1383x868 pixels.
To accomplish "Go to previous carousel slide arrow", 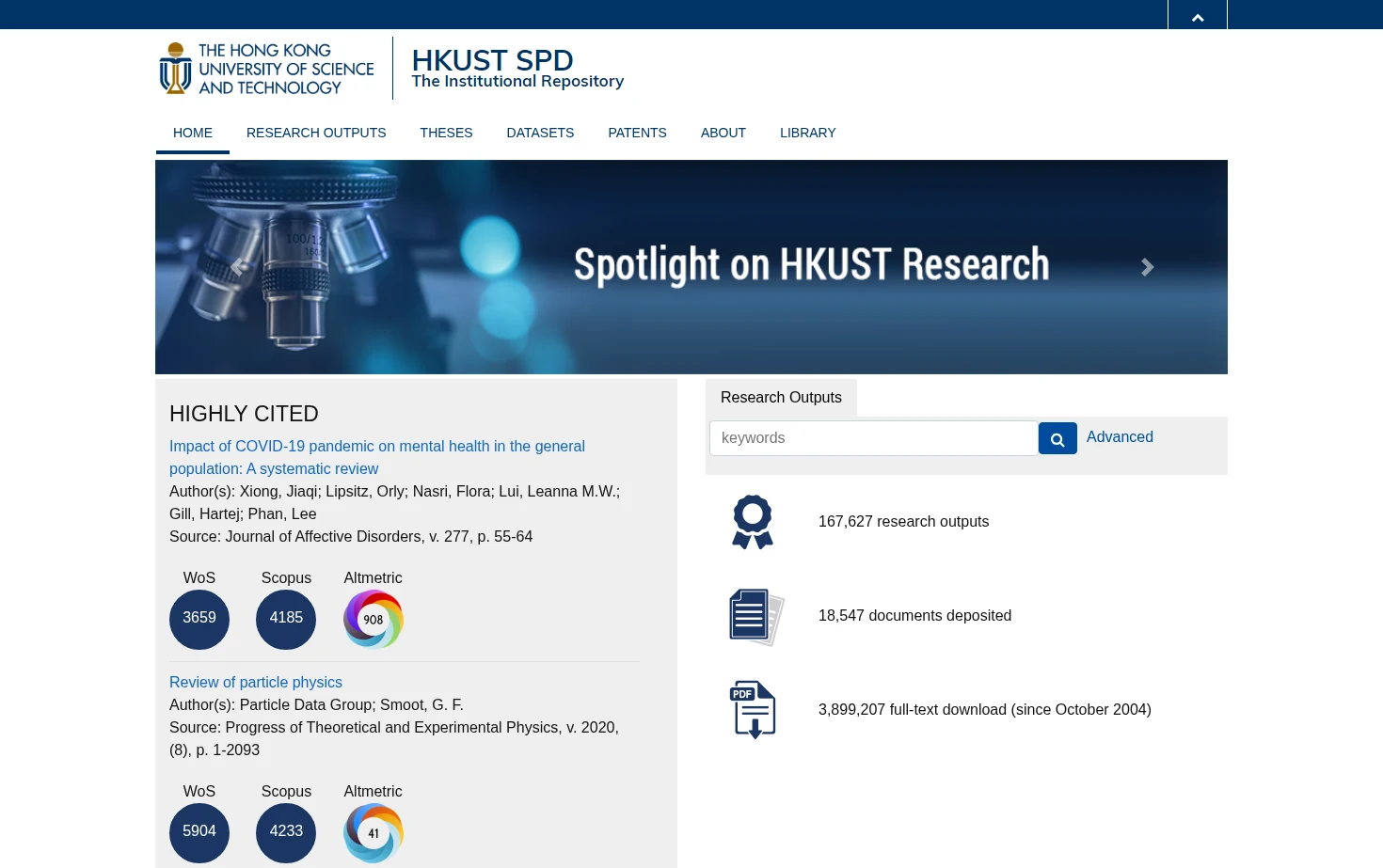I will [238, 267].
